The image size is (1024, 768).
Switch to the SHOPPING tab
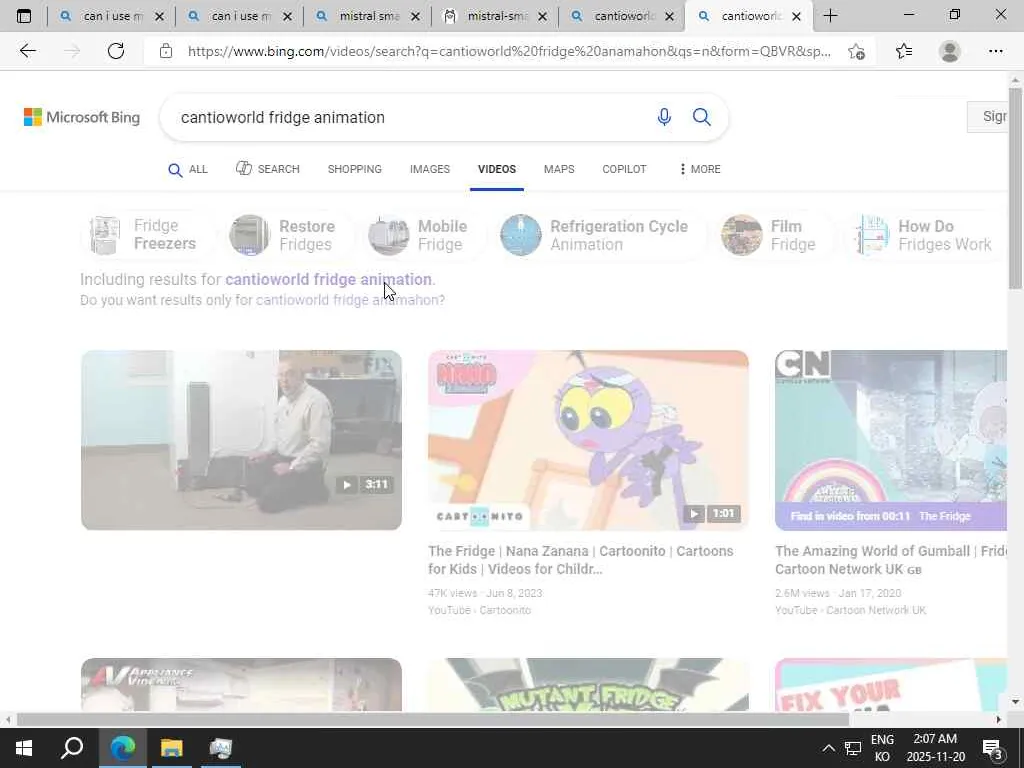tap(355, 169)
